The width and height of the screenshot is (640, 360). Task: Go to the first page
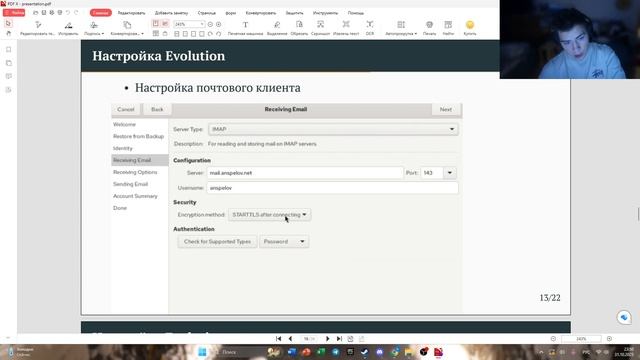278,339
